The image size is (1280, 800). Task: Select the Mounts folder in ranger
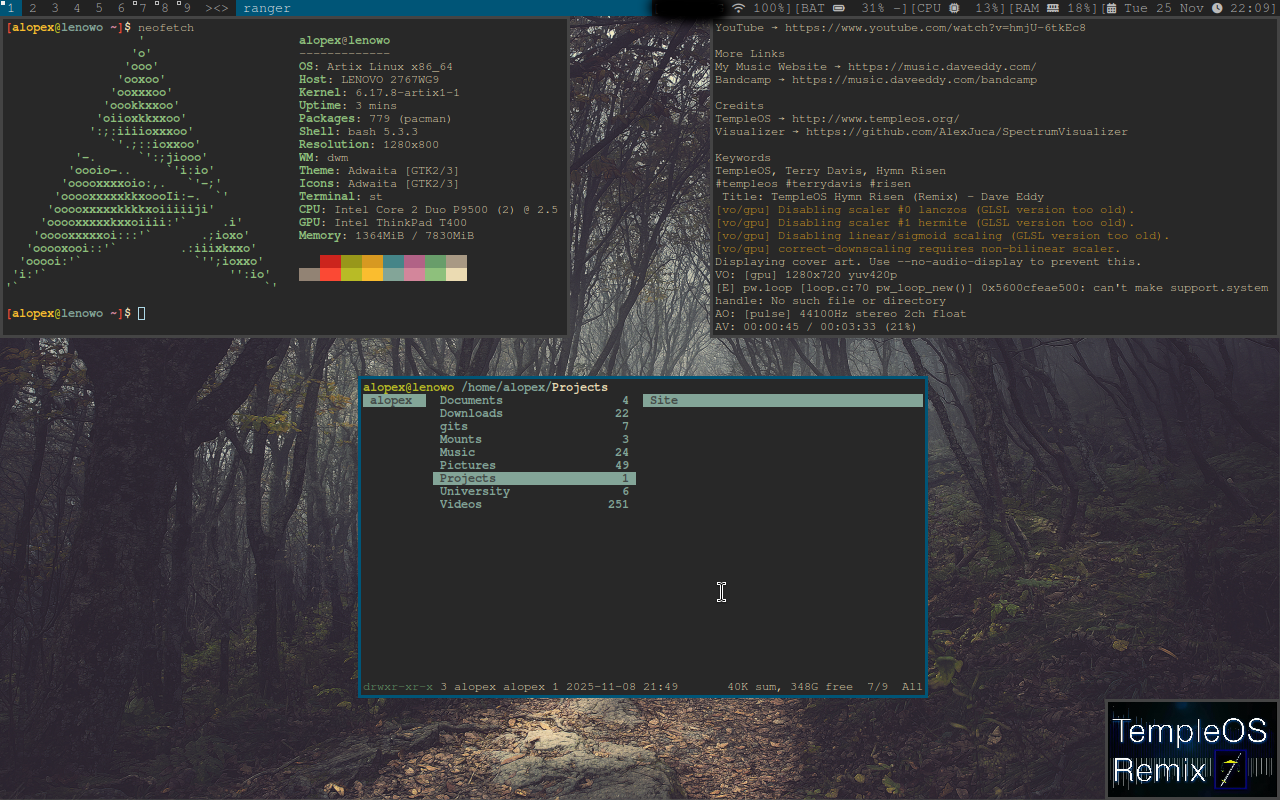point(534,440)
